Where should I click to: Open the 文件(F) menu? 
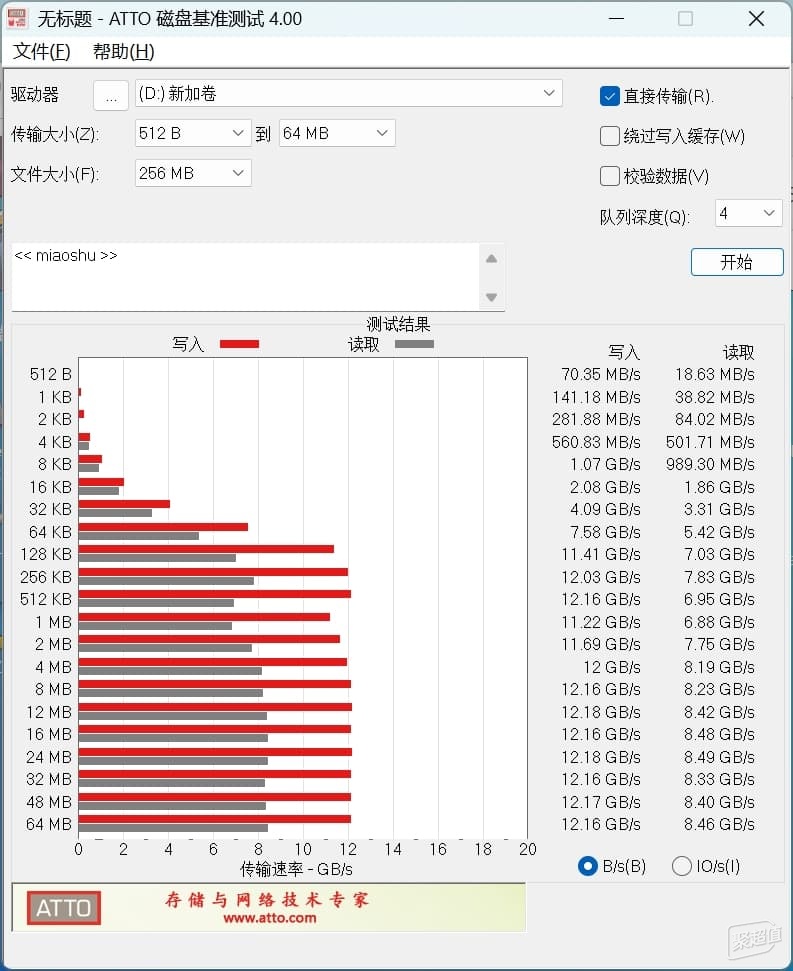click(x=41, y=51)
